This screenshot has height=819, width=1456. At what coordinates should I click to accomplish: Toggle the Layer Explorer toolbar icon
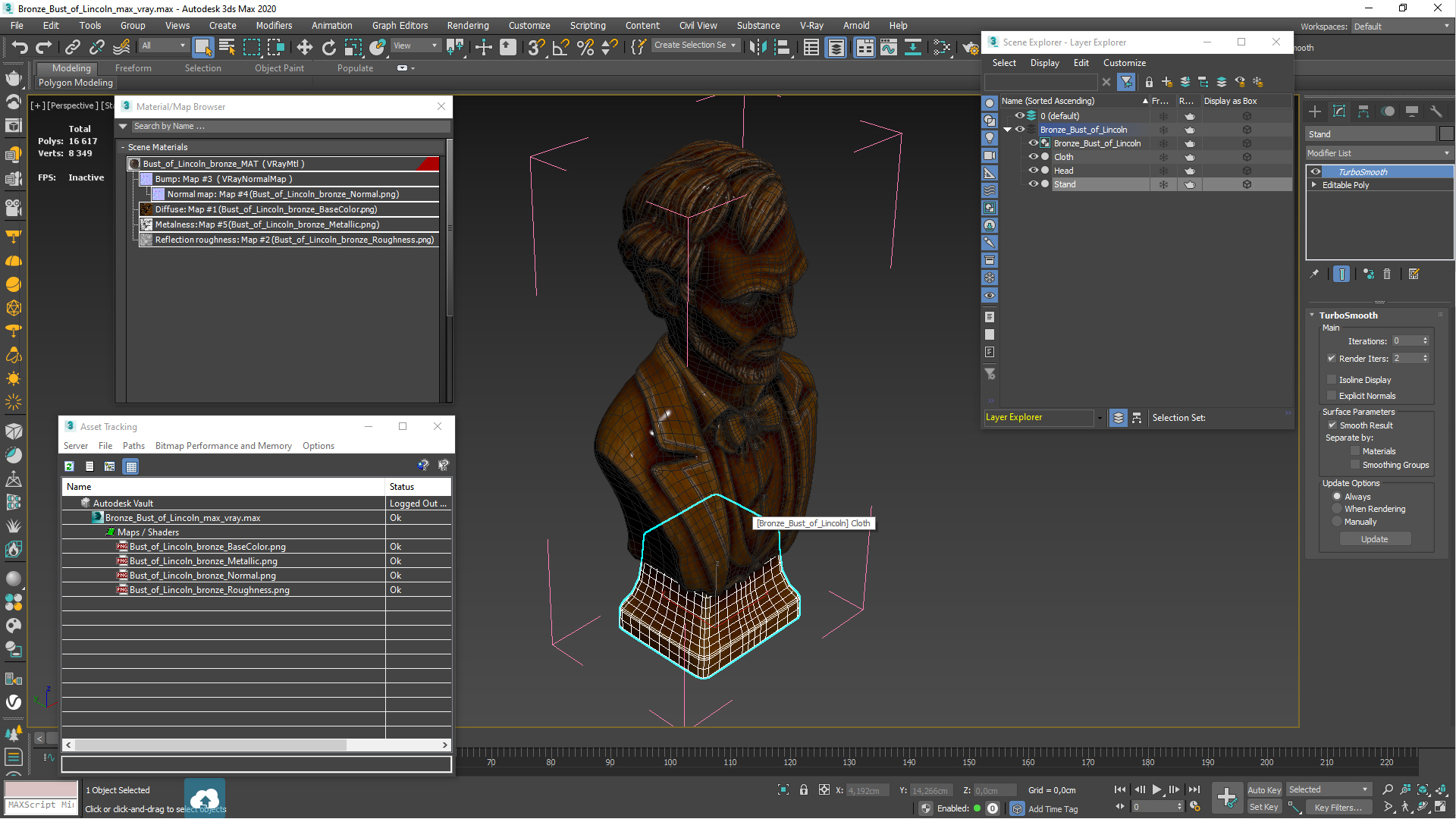click(836, 47)
